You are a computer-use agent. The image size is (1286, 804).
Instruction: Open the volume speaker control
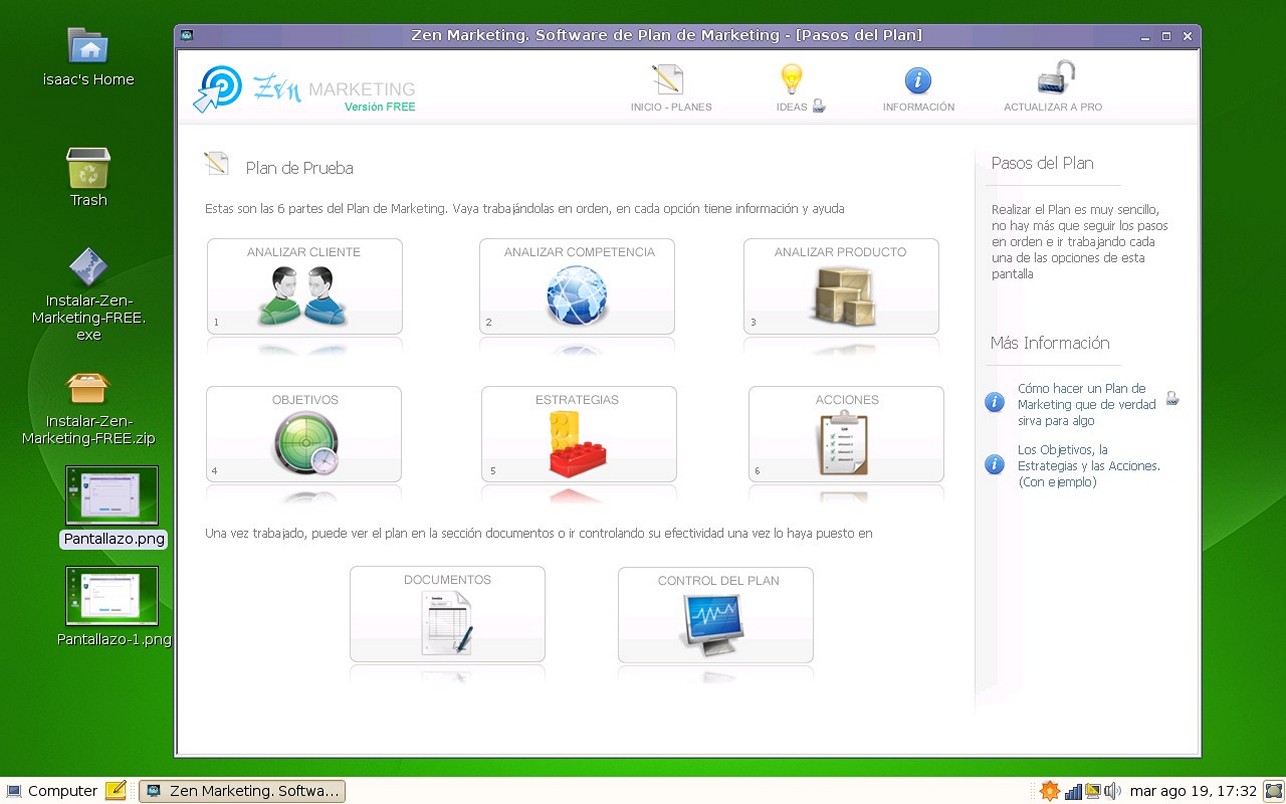pos(1112,791)
